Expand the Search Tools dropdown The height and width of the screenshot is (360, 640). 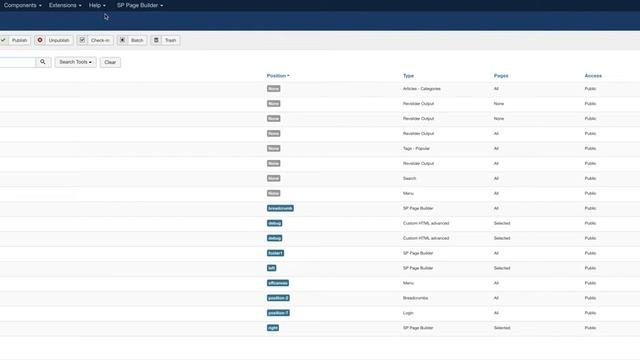pyautogui.click(x=76, y=62)
